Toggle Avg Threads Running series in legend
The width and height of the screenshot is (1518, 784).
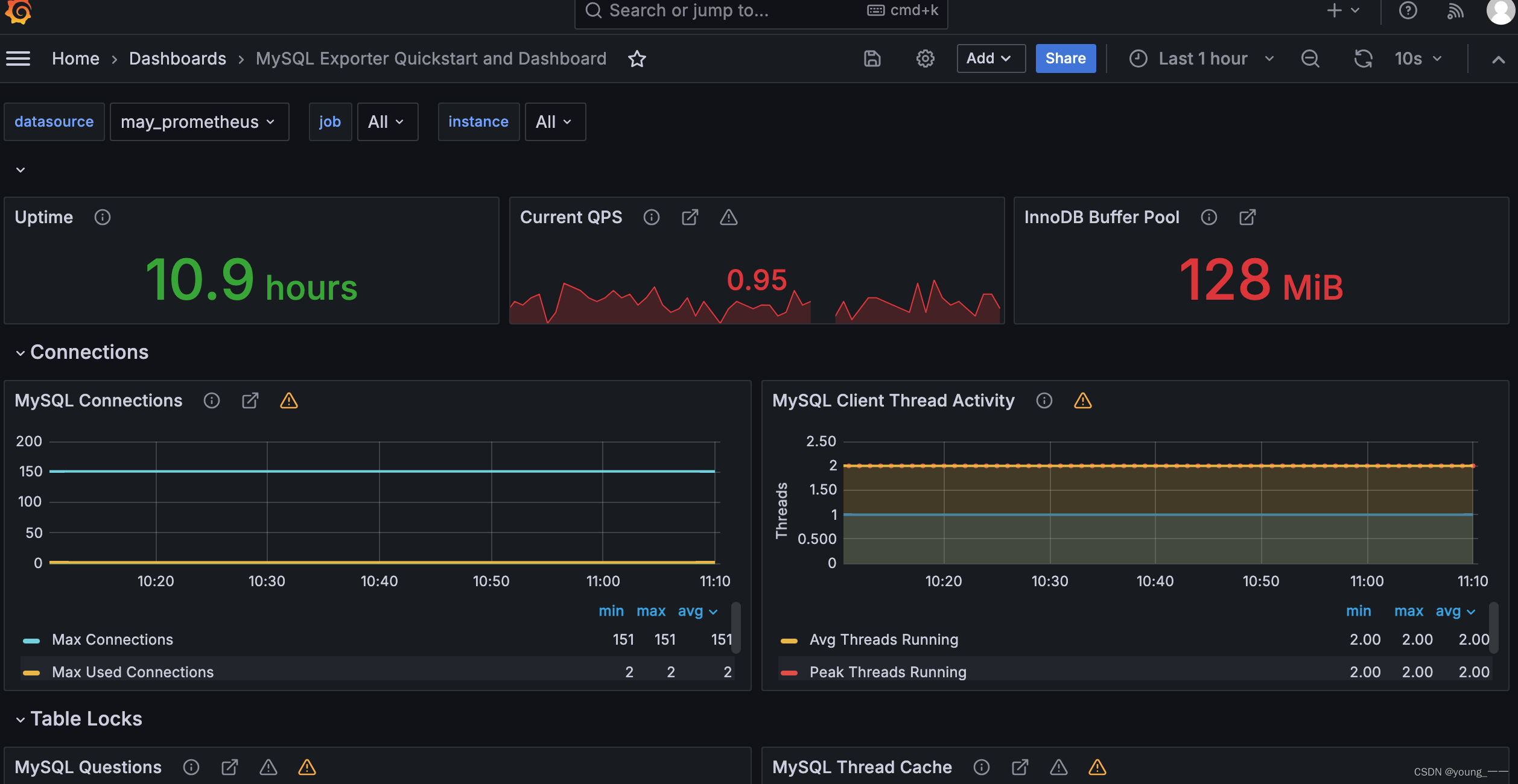pos(884,639)
